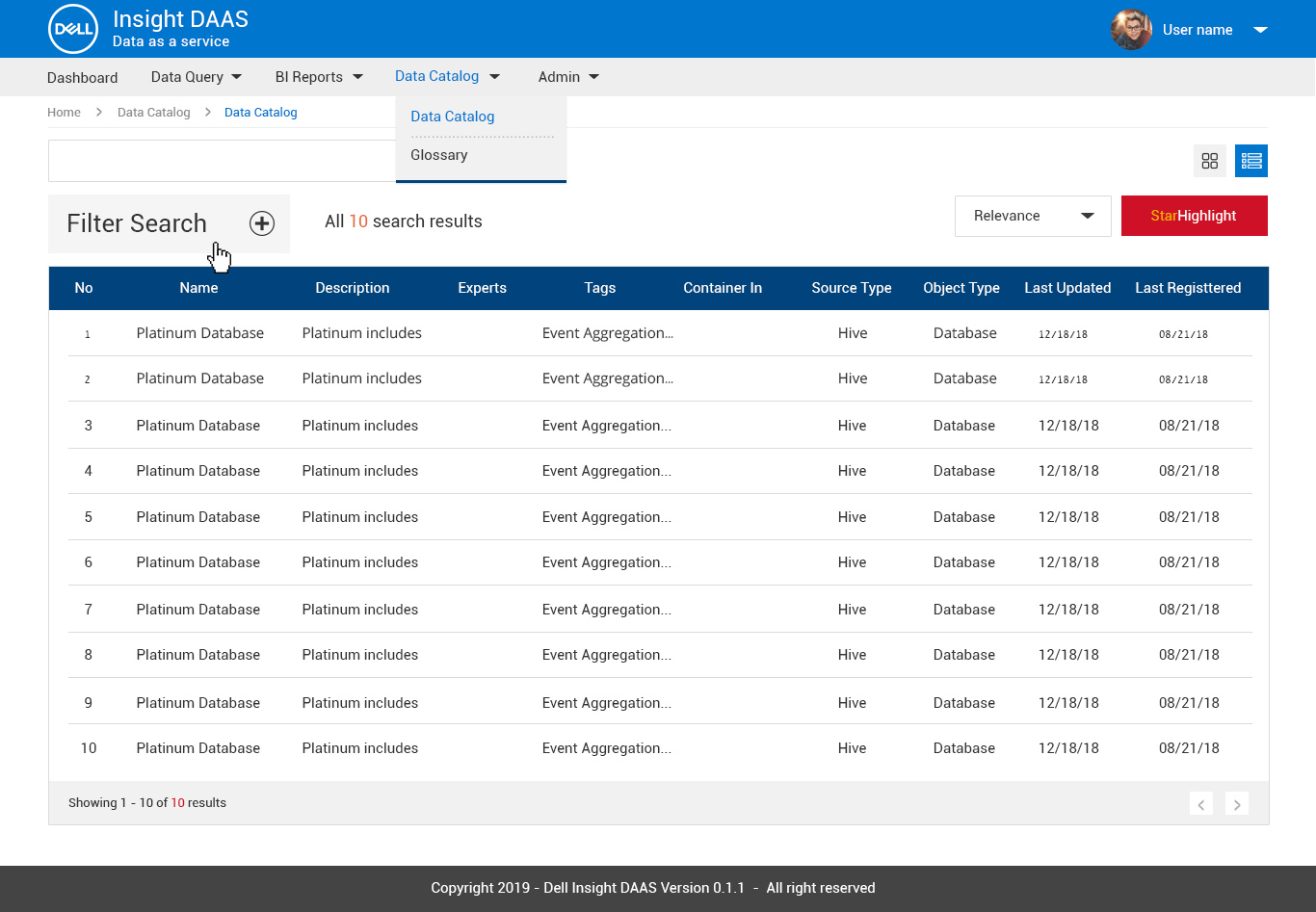
Task: Open Data Catalog via the breadcrumb link
Action: 153,112
